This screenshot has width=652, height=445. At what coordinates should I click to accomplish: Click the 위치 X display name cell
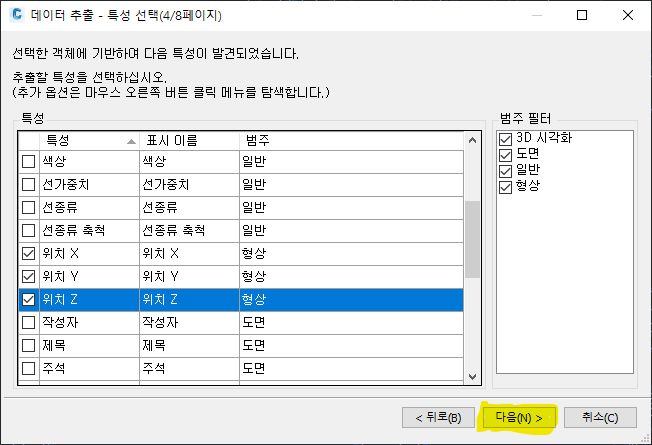point(189,253)
